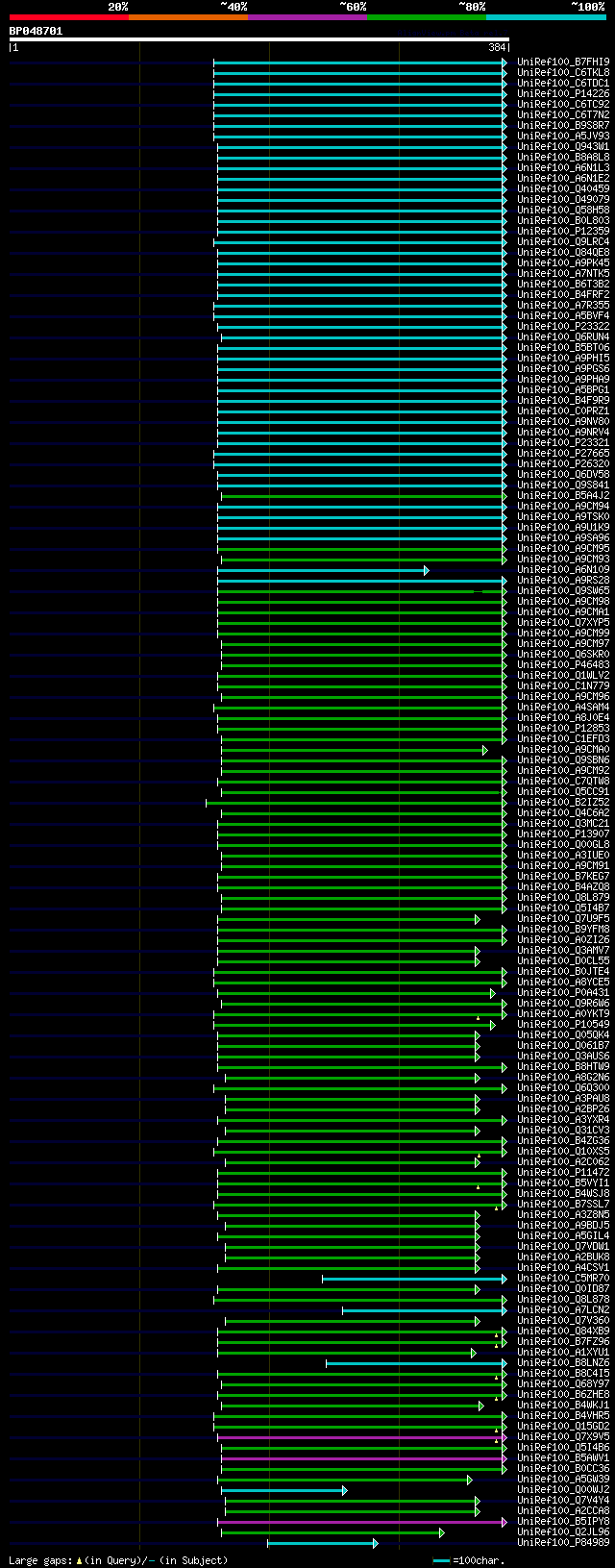Click the cyan ~100% identity legend segment

click(545, 16)
